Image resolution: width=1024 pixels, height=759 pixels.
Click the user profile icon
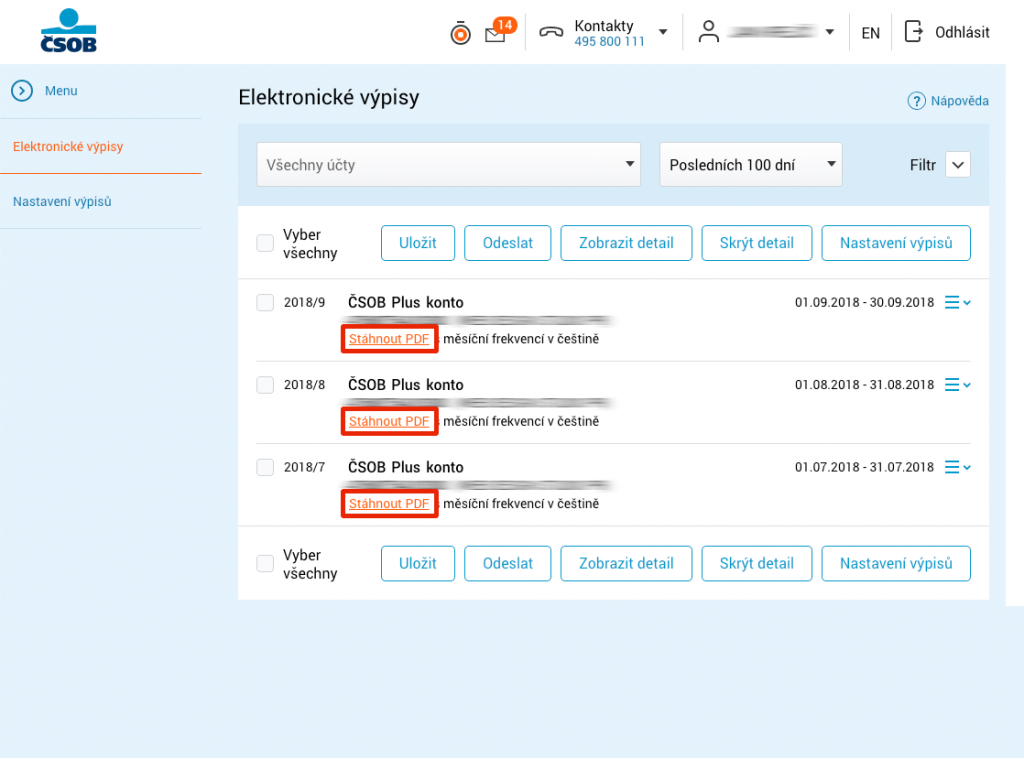pos(709,32)
